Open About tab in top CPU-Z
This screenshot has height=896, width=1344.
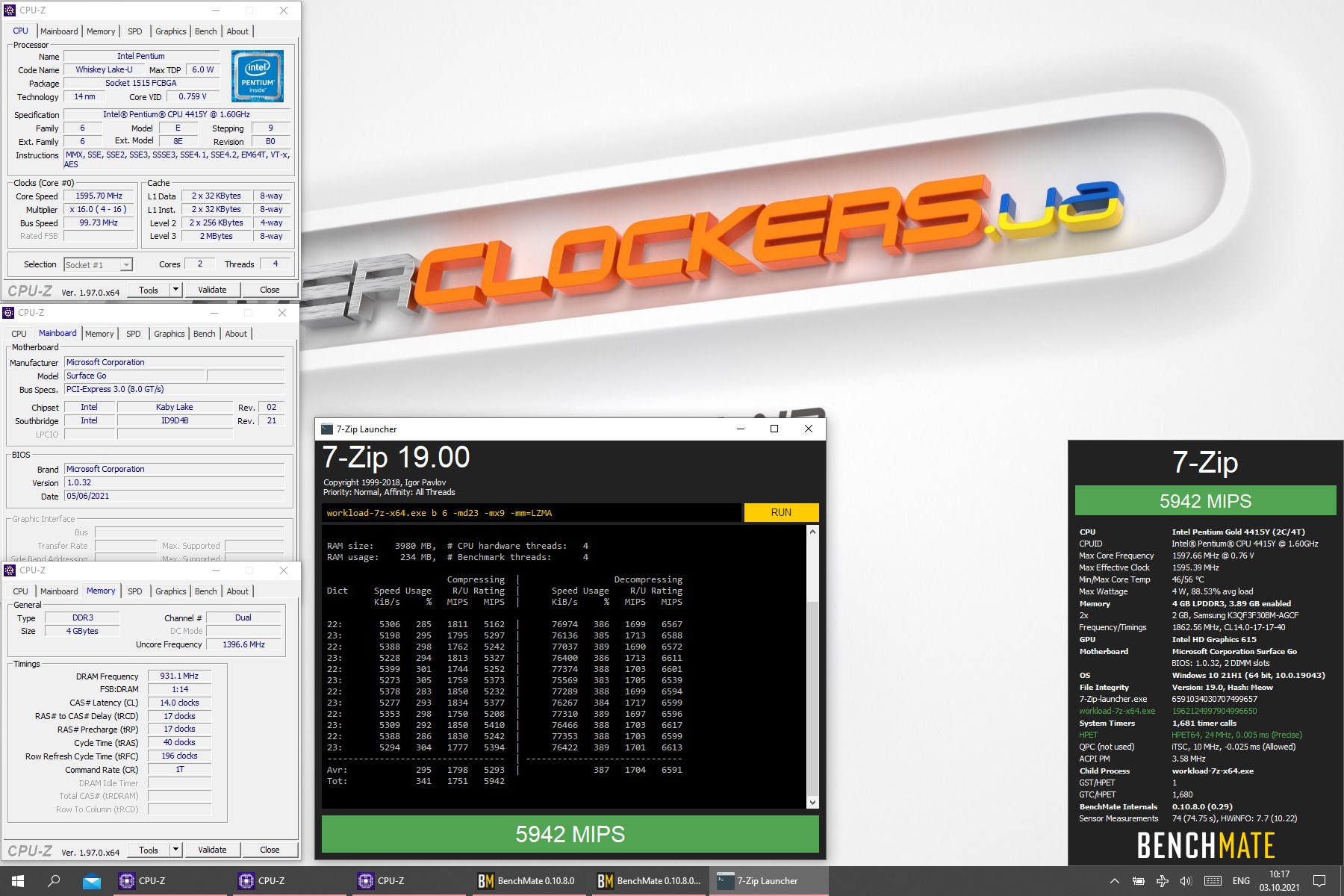point(237,31)
